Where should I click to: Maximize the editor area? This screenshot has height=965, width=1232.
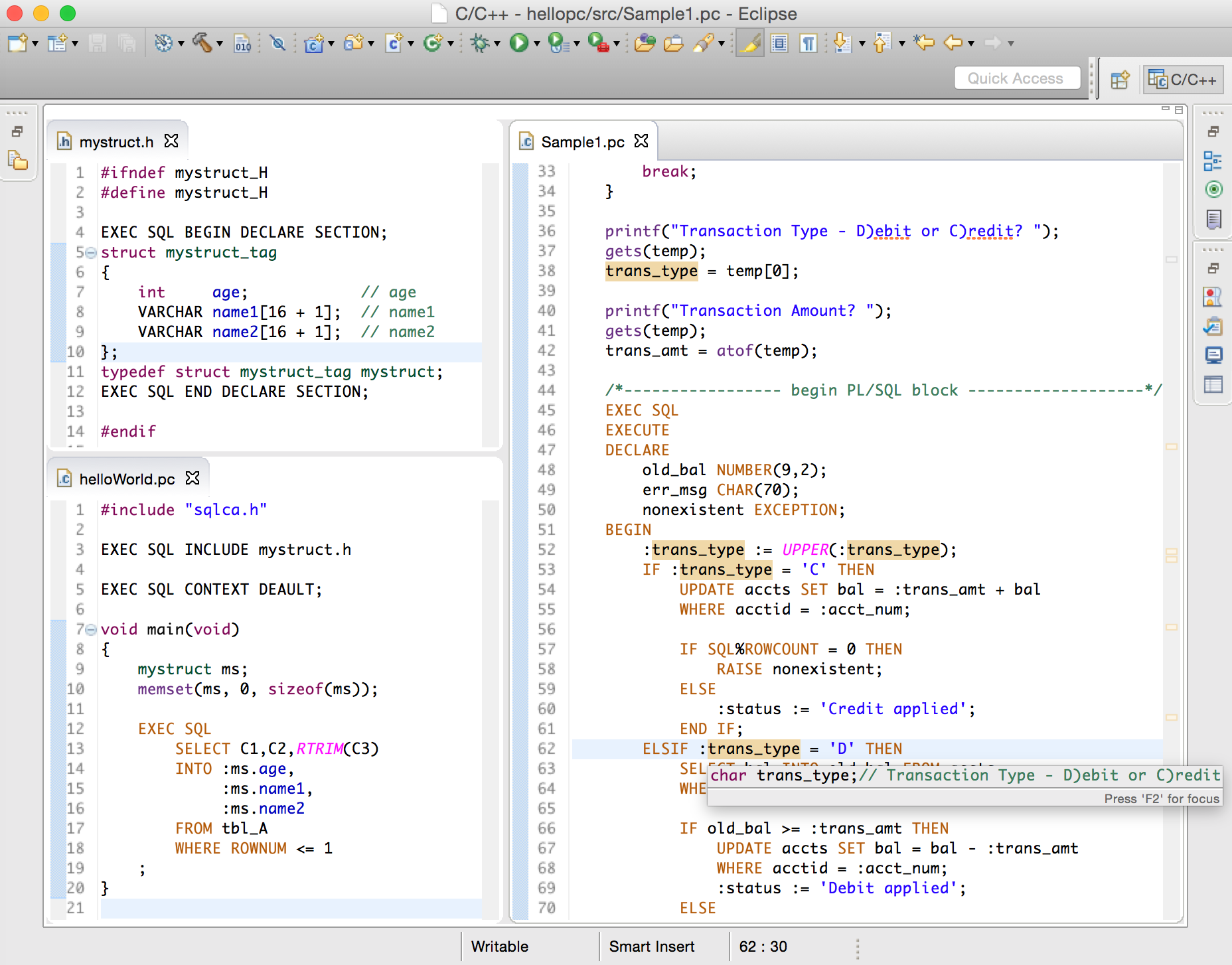[1179, 110]
